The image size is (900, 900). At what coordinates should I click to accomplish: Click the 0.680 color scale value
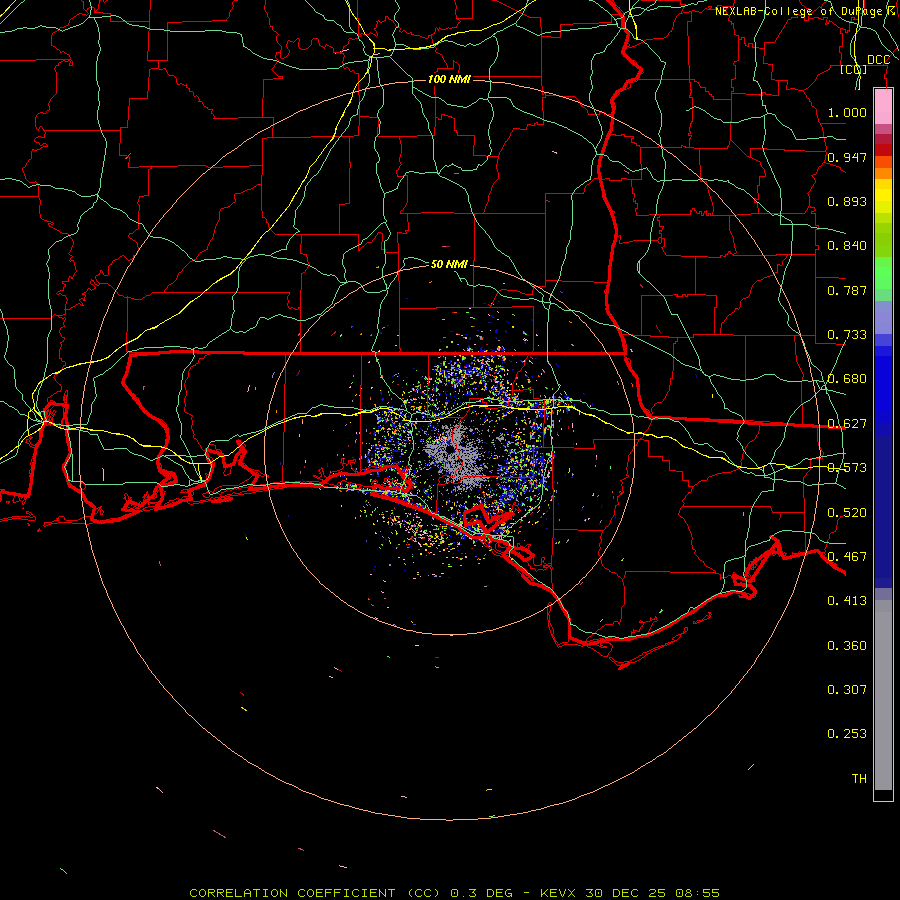click(x=847, y=379)
